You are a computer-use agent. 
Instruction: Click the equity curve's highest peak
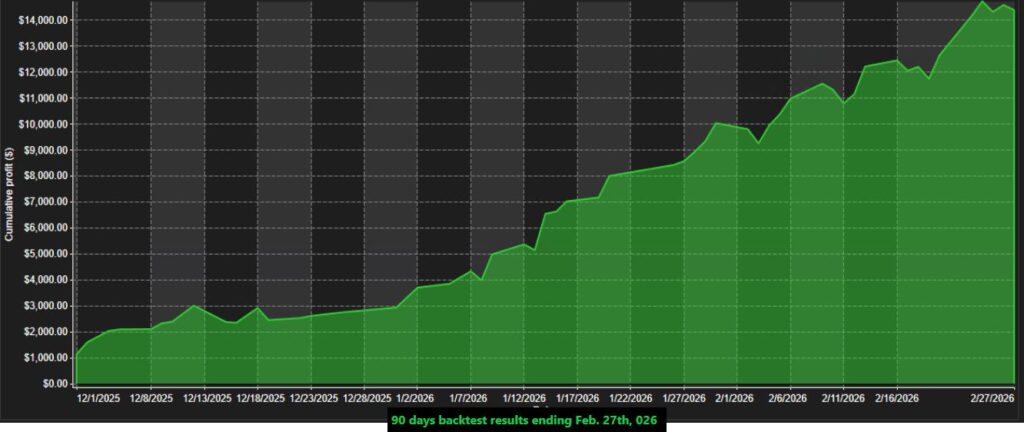pyautogui.click(x=982, y=3)
